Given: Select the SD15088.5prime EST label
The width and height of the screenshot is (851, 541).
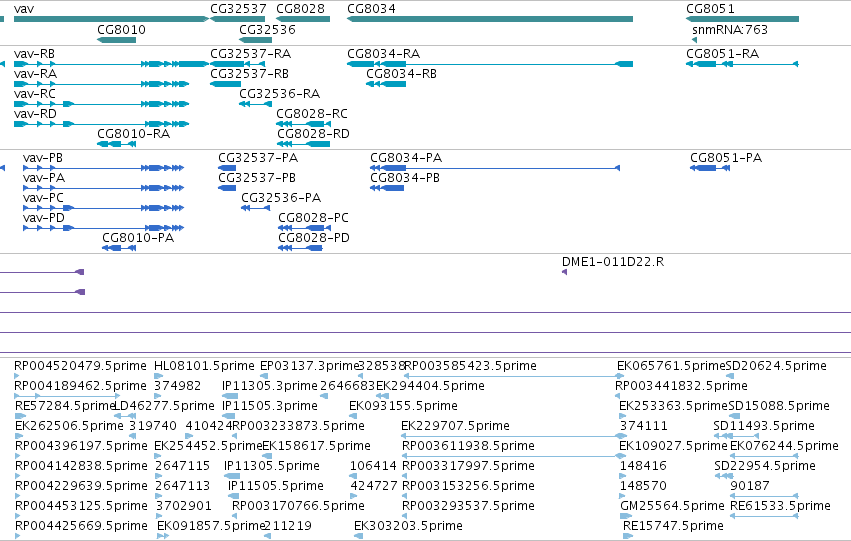Looking at the screenshot, I should click(x=779, y=406).
